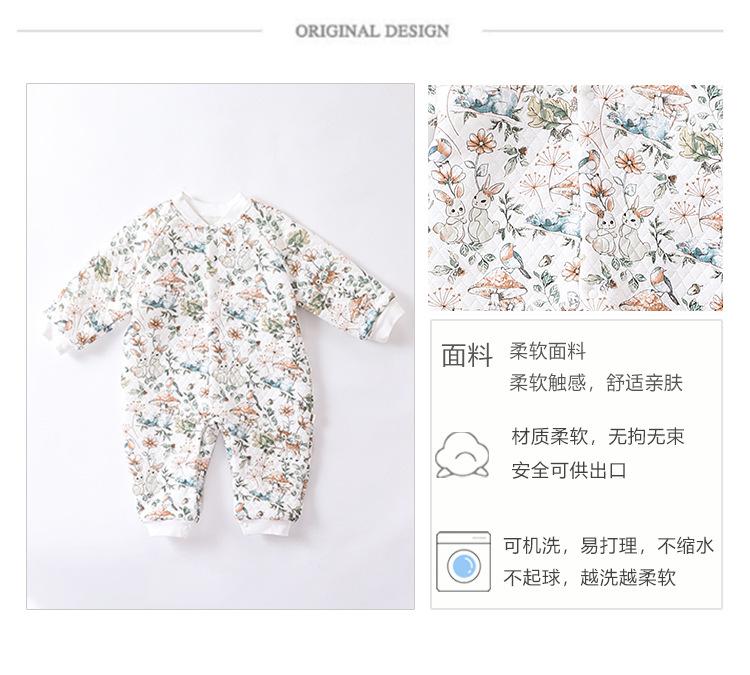
Task: Open the baby romper product photo
Action: 221,346
